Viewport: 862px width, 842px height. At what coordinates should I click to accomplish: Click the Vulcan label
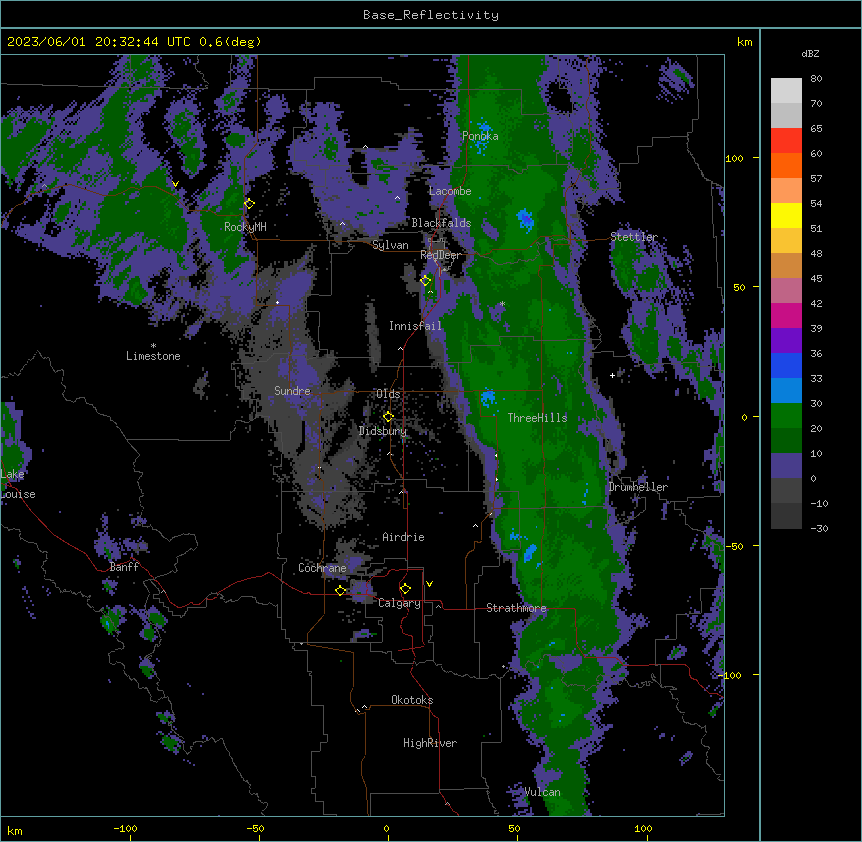point(543,792)
